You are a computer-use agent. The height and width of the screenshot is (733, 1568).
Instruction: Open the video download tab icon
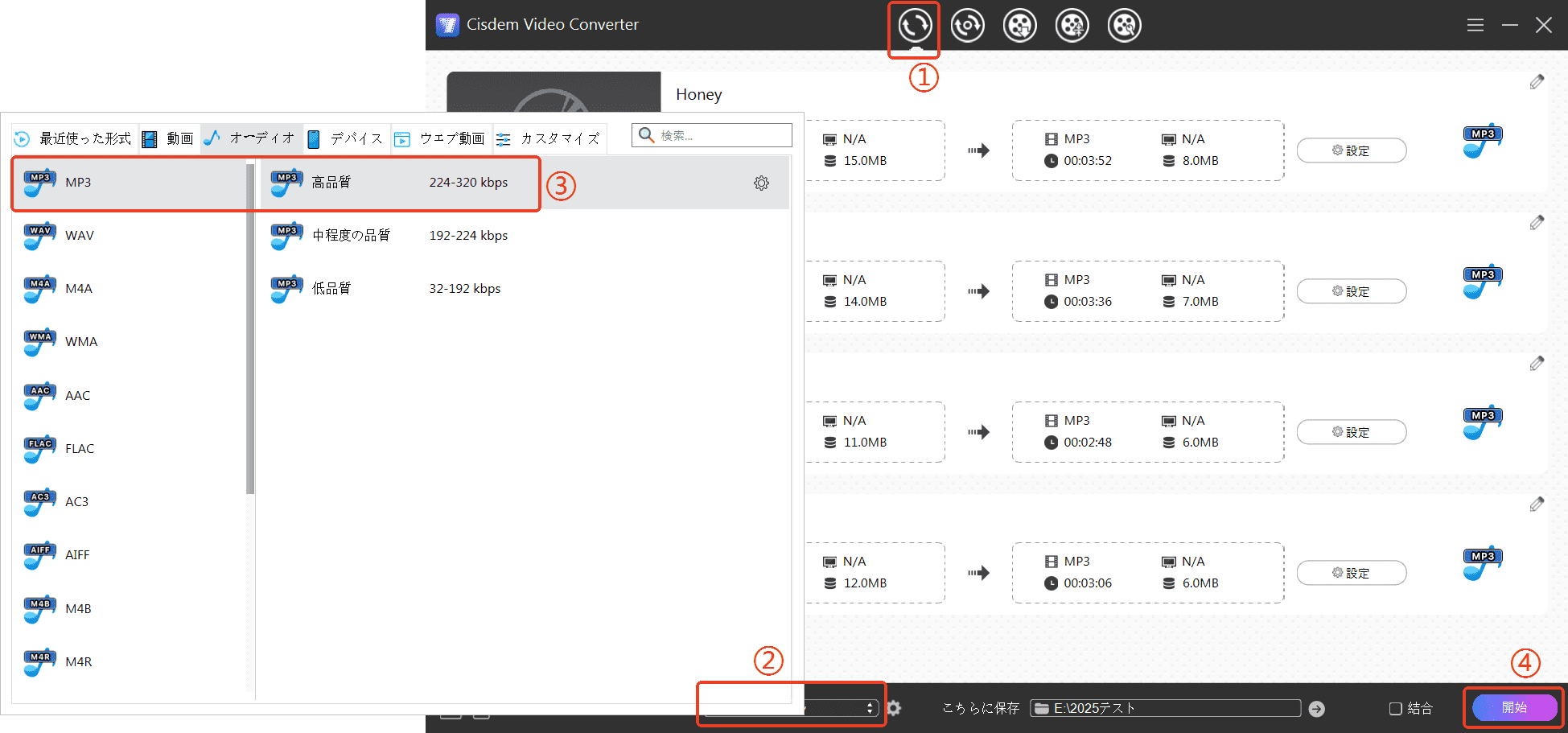[x=1019, y=26]
